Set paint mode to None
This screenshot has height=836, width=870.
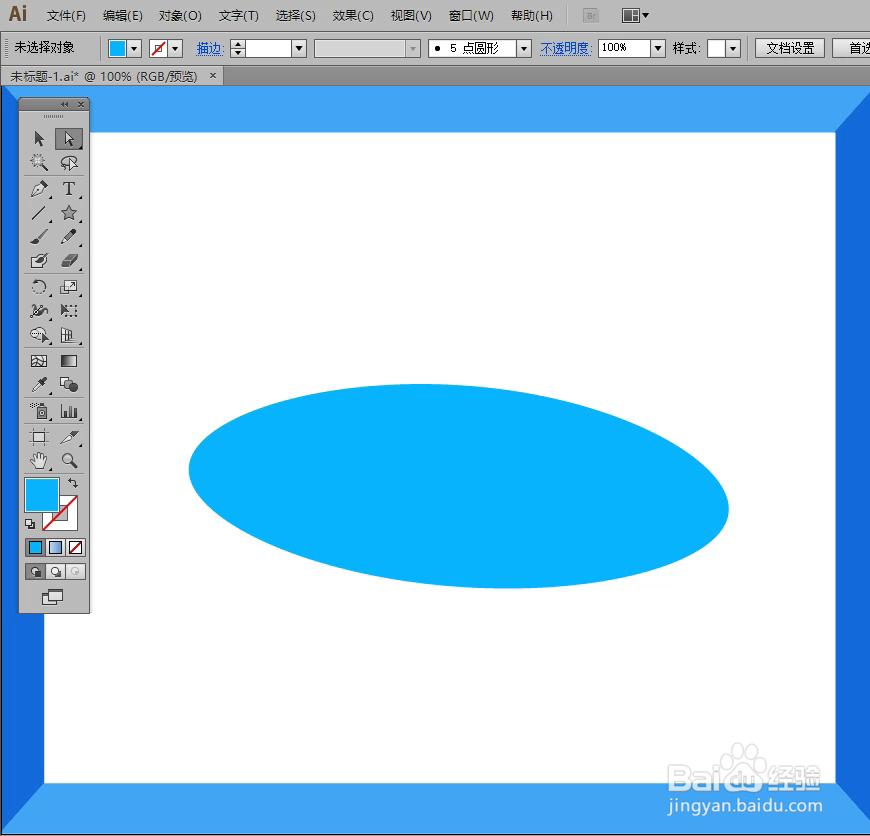[x=75, y=548]
